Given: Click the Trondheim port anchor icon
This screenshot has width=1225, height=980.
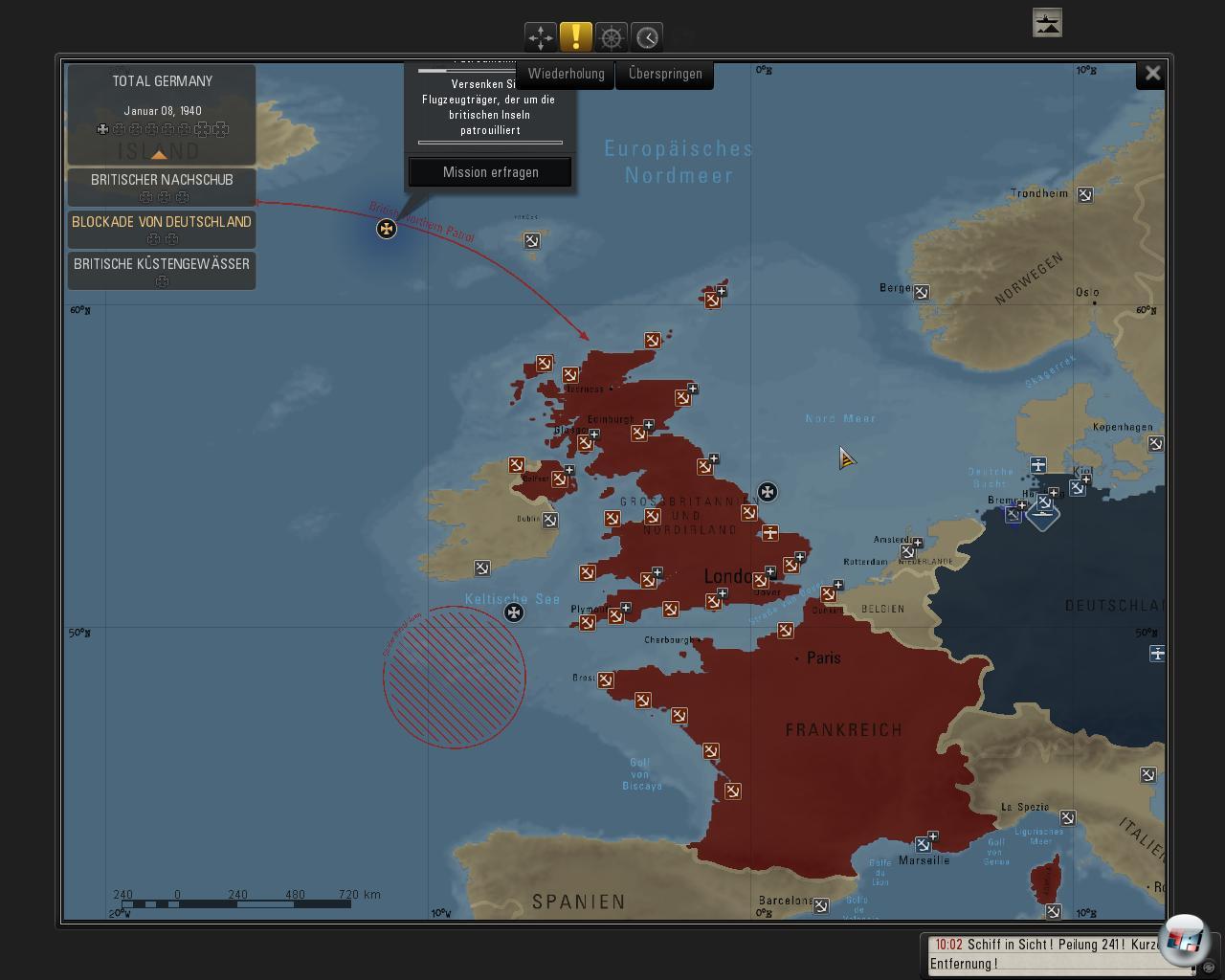Looking at the screenshot, I should click(1084, 195).
